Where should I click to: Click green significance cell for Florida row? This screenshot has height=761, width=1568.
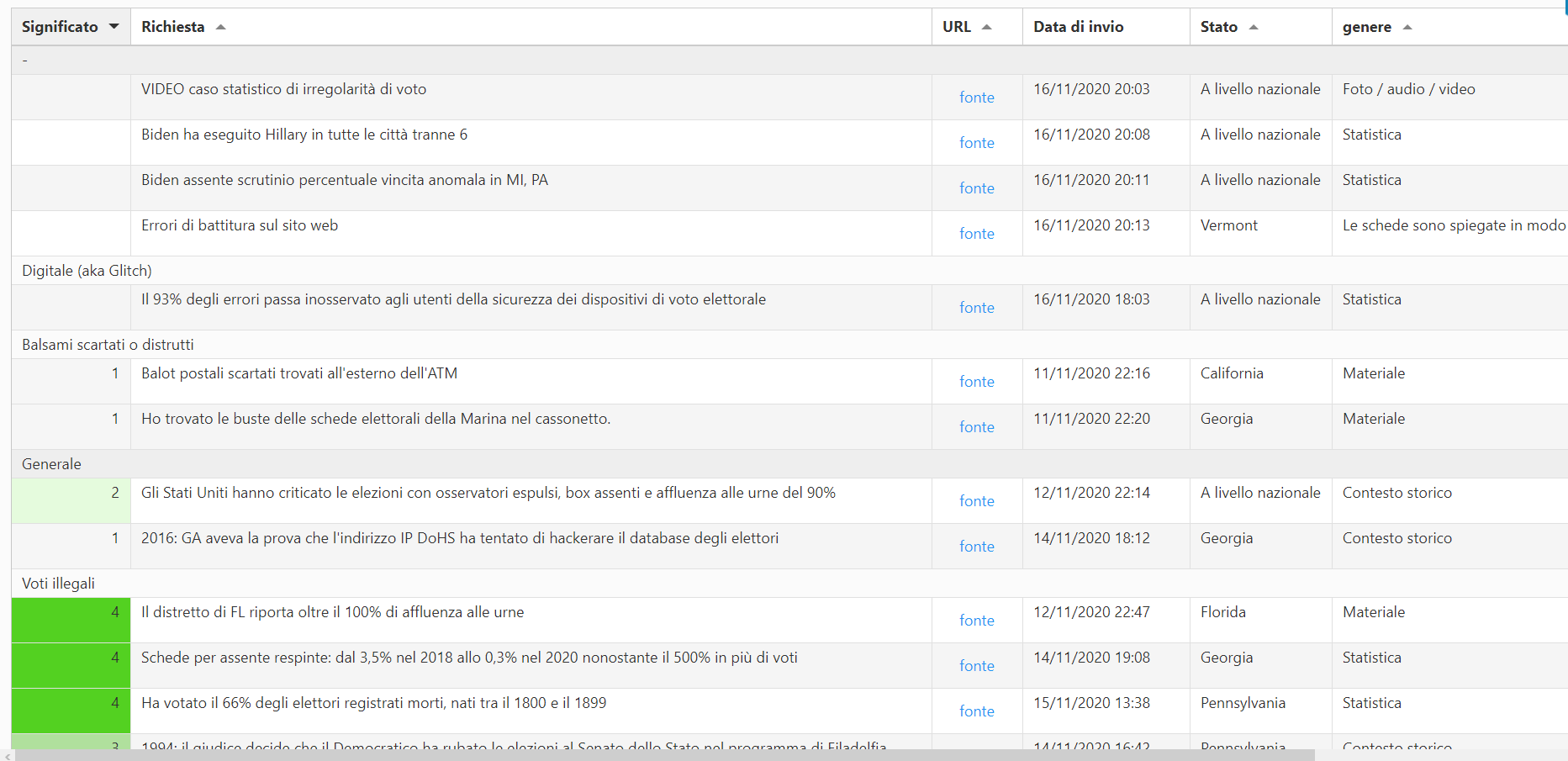71,621
